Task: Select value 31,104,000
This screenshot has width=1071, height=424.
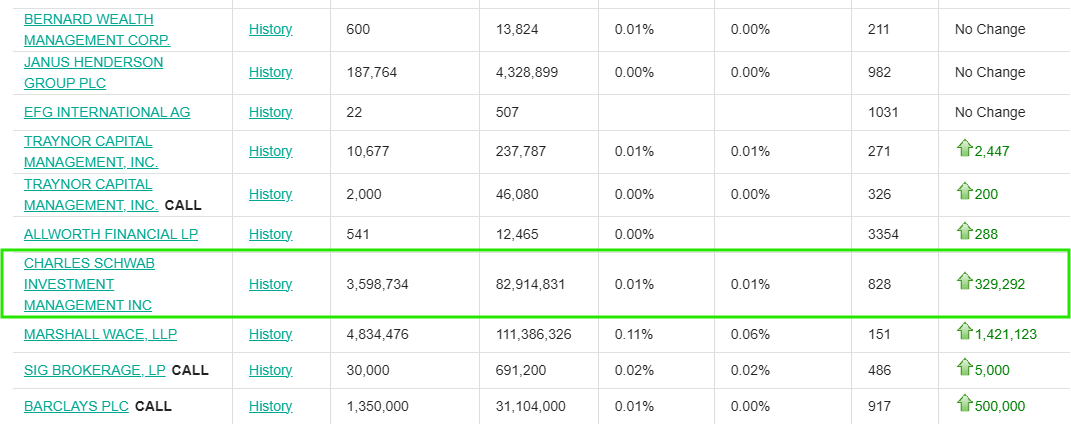Action: point(531,406)
